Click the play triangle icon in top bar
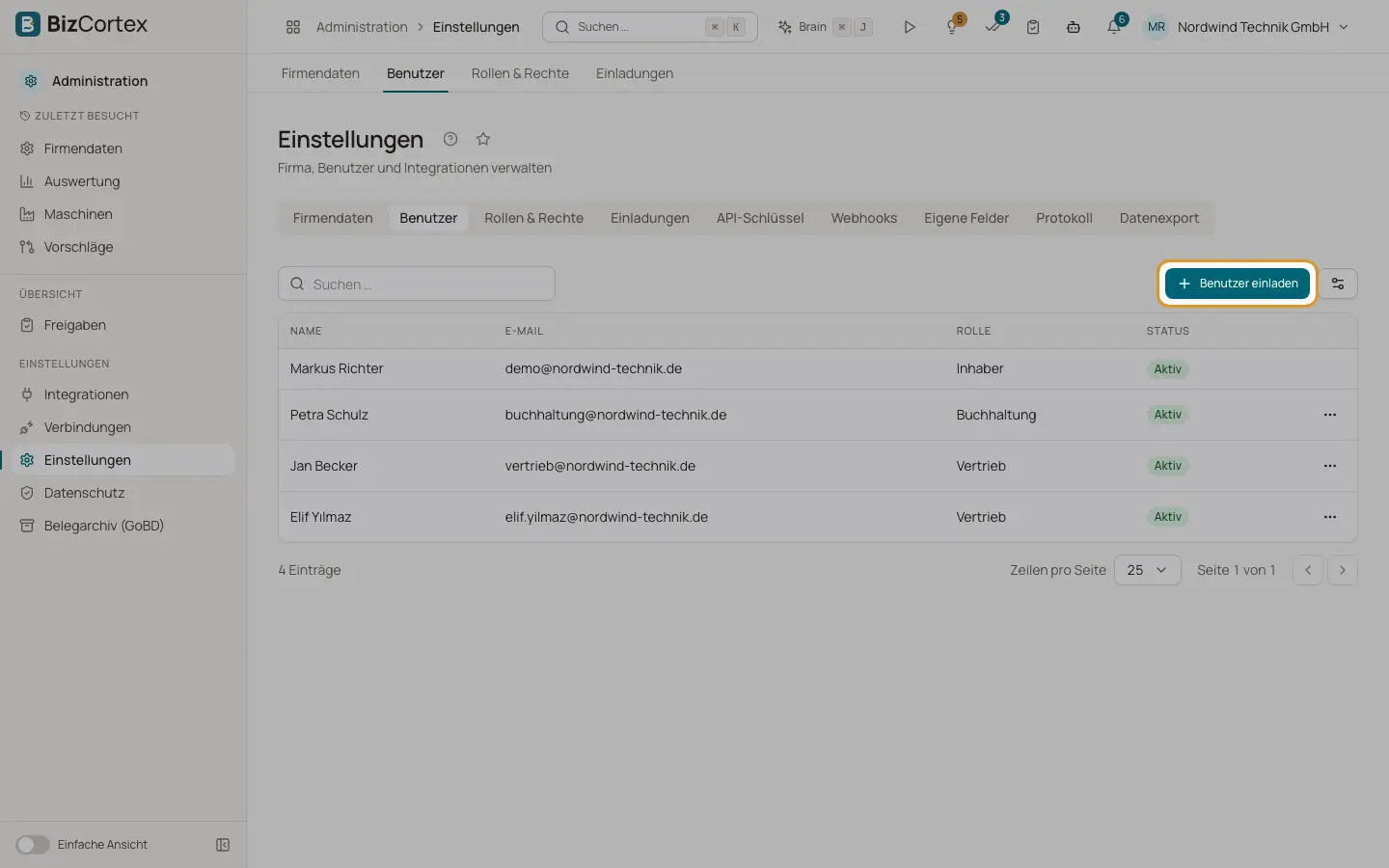Viewport: 1389px width, 868px height. [910, 27]
